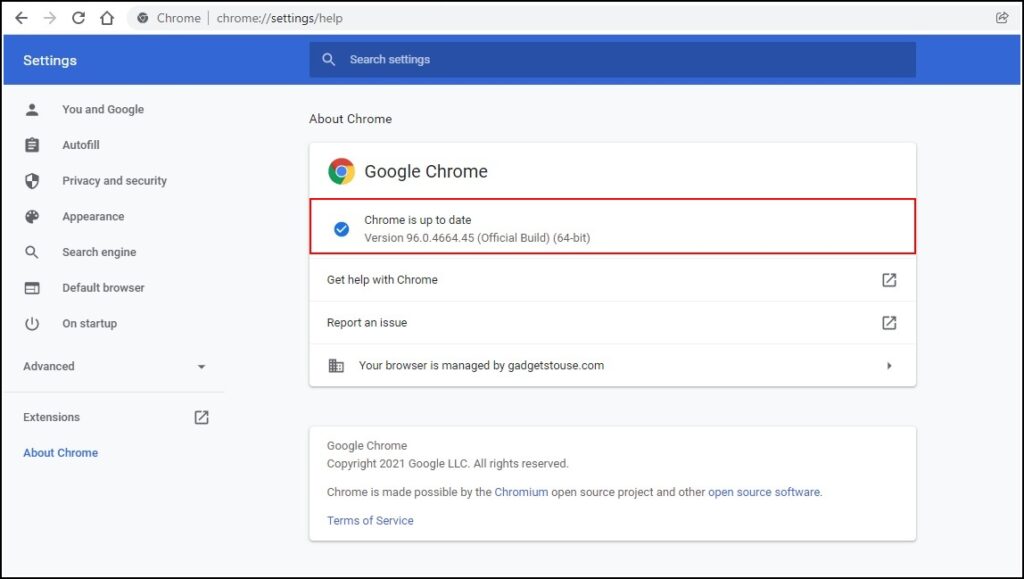Click Advanced in the sidebar
Screen dimensions: 1024x579
[x=48, y=366]
